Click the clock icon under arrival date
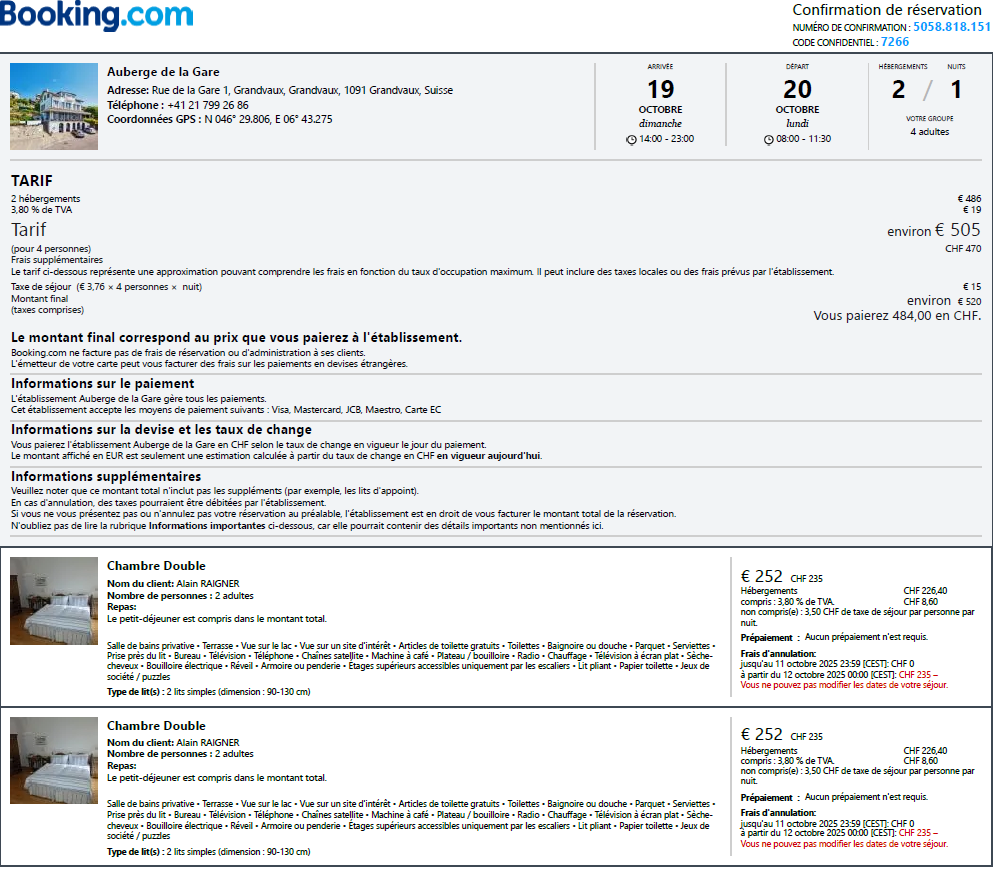993x874 pixels. (630, 139)
